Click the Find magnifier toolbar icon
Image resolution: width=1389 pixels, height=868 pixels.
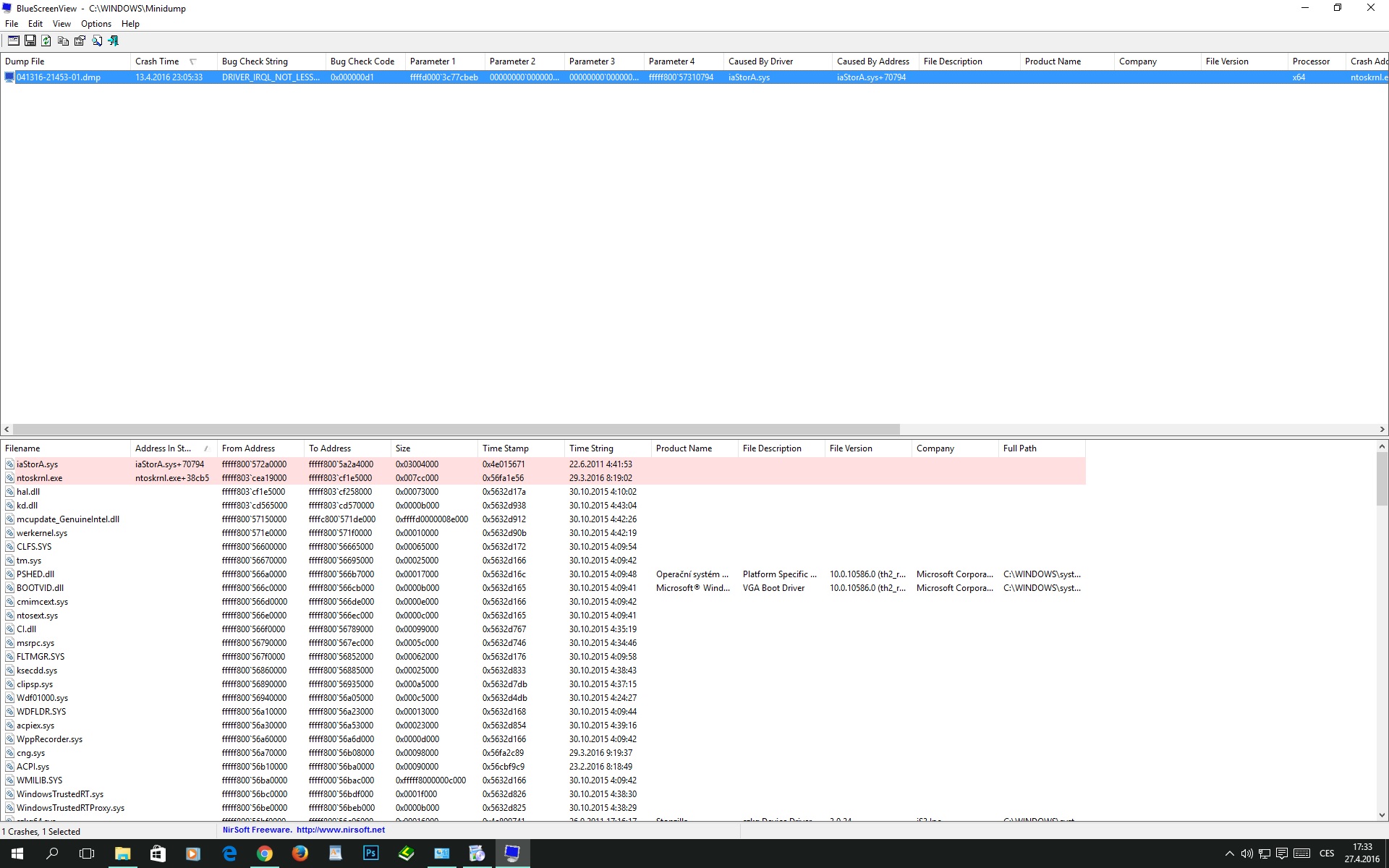click(97, 41)
